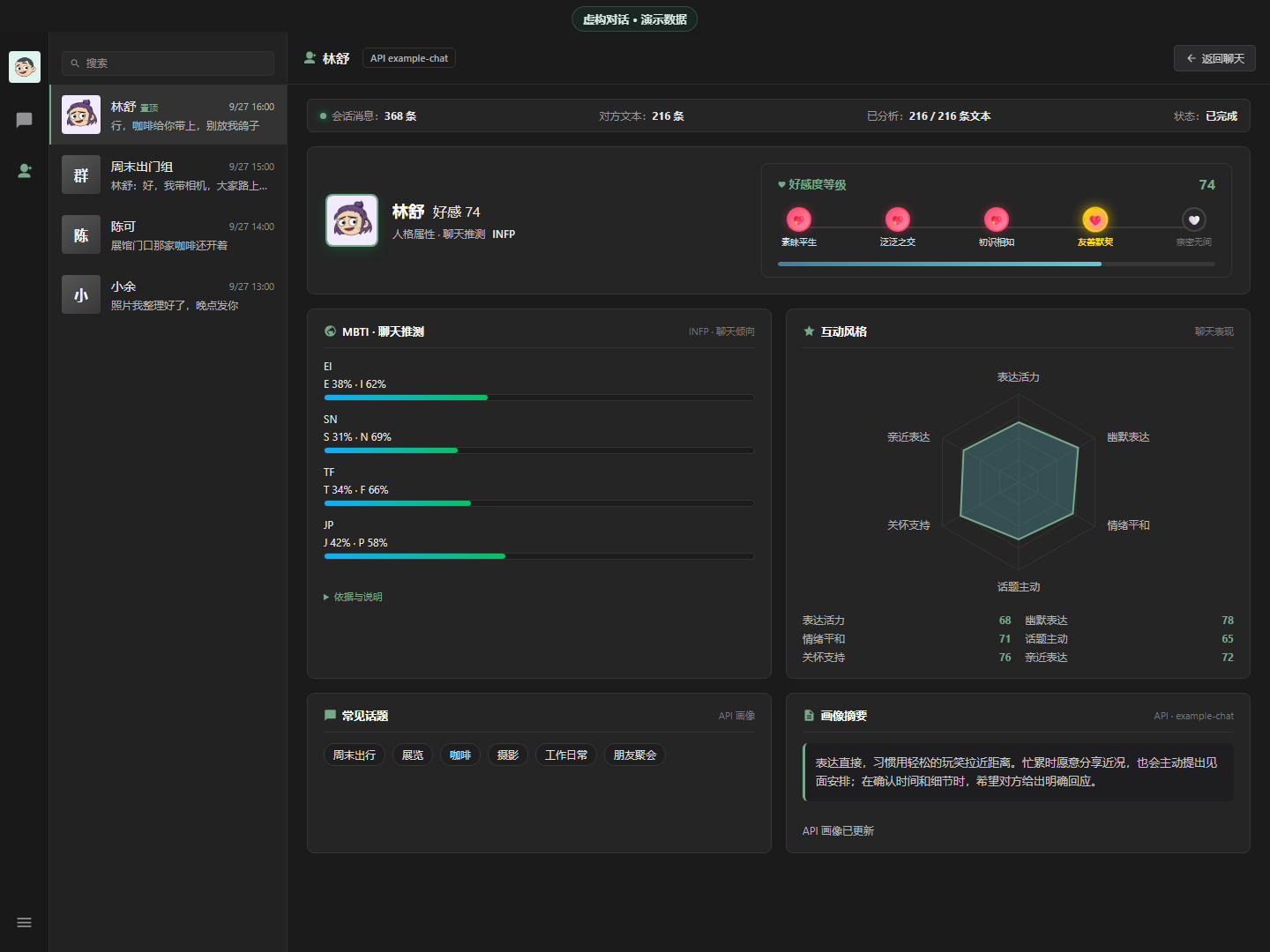
Task: Select the 初识相知 heart level icon
Action: (997, 219)
